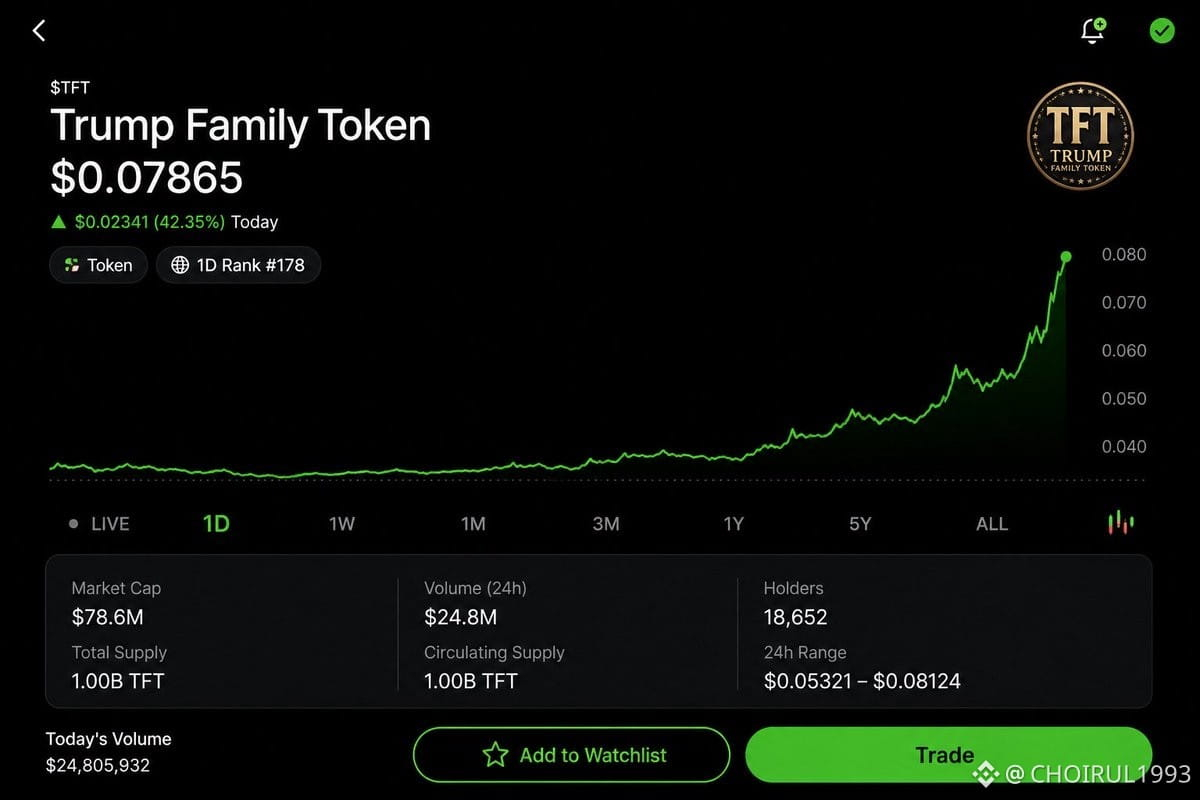Viewport: 1200px width, 800px height.
Task: Open the 1D Rank #178 chip
Action: [238, 265]
